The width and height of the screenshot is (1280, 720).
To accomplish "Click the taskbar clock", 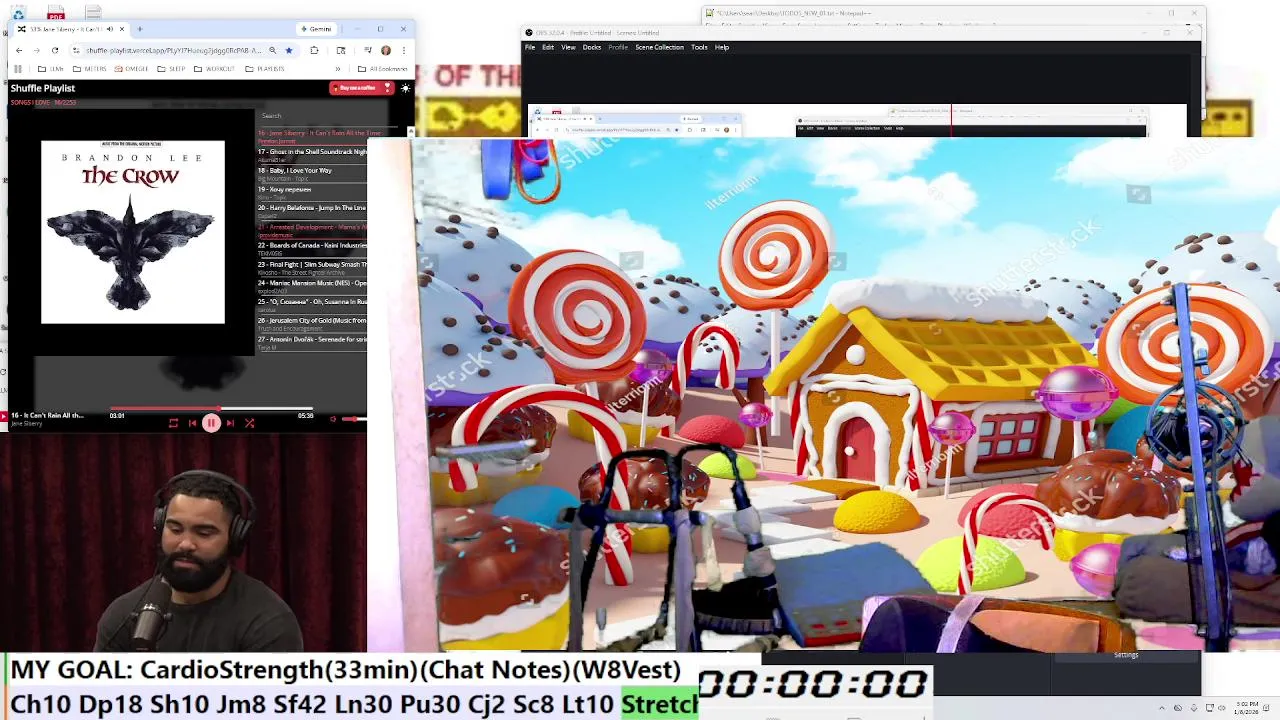I will click(1247, 708).
